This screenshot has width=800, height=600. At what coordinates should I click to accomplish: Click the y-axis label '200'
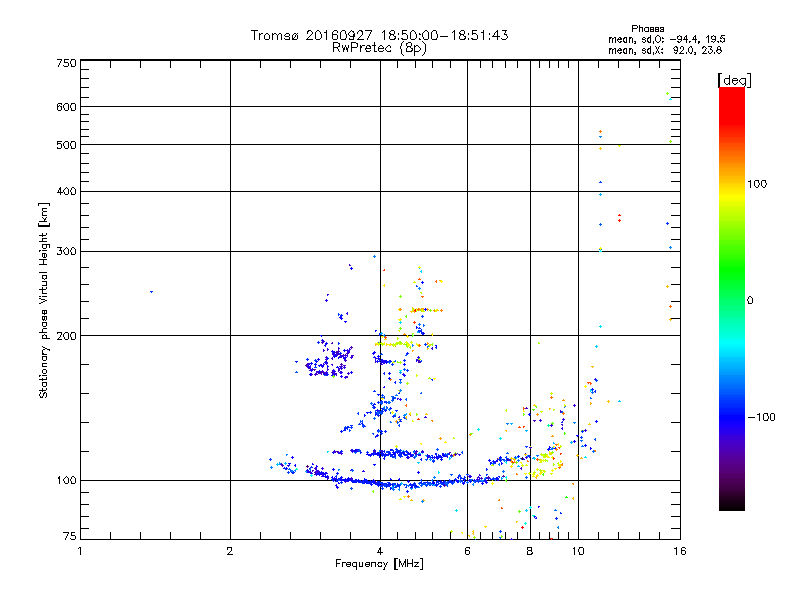point(66,336)
